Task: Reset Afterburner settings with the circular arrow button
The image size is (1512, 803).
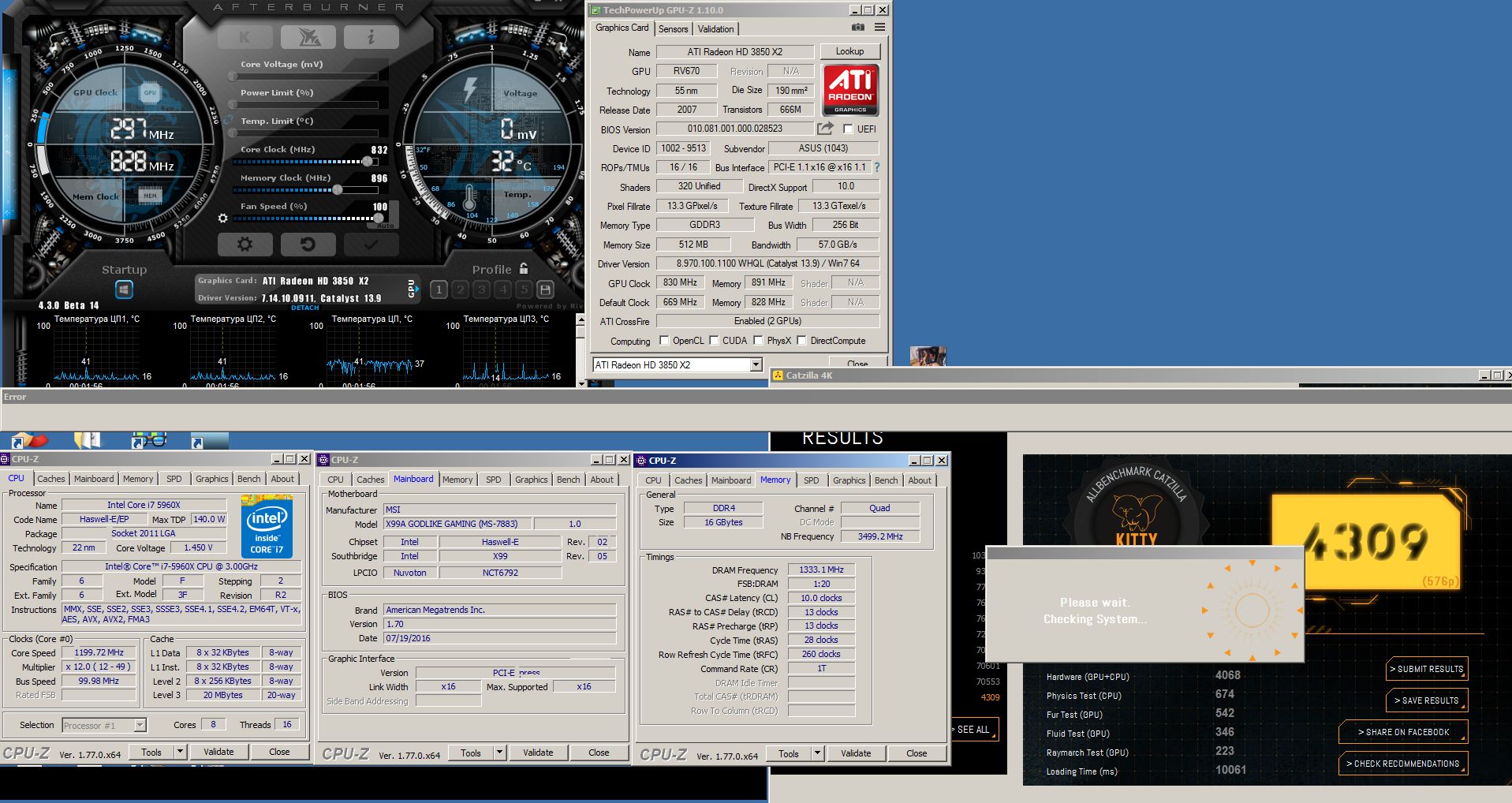Action: tap(308, 245)
